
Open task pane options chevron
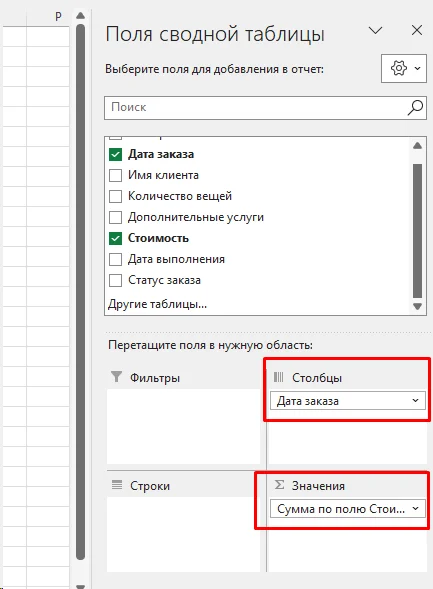(x=376, y=30)
